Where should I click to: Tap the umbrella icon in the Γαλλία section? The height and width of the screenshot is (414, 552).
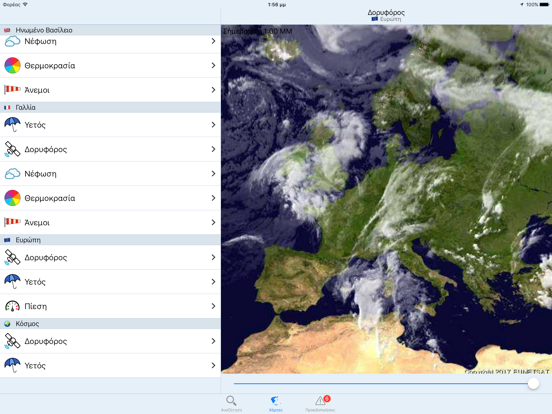click(12, 125)
